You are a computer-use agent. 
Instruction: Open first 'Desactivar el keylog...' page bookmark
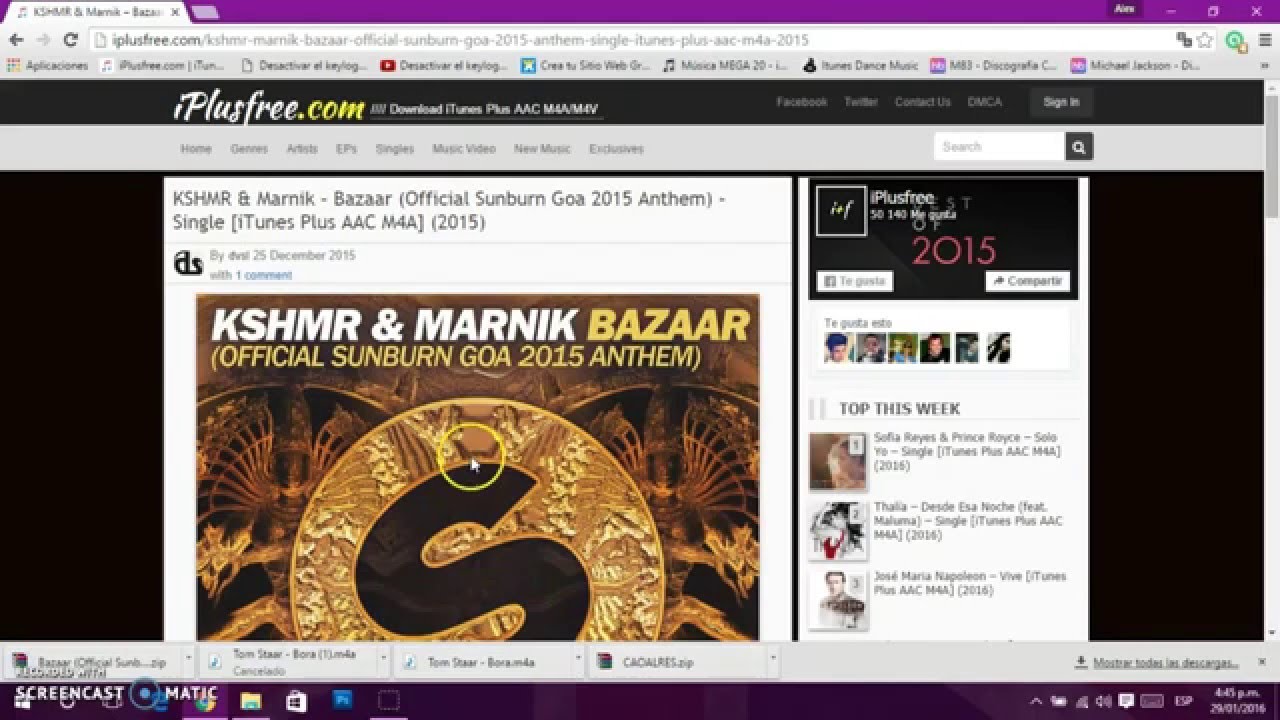pyautogui.click(x=304, y=66)
